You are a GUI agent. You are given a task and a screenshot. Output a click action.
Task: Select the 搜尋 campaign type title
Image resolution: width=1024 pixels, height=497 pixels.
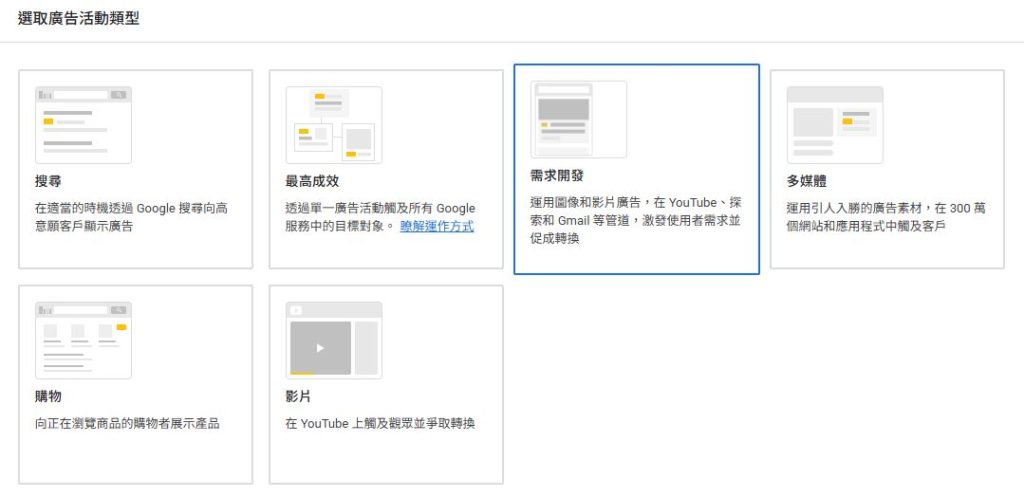pos(48,181)
